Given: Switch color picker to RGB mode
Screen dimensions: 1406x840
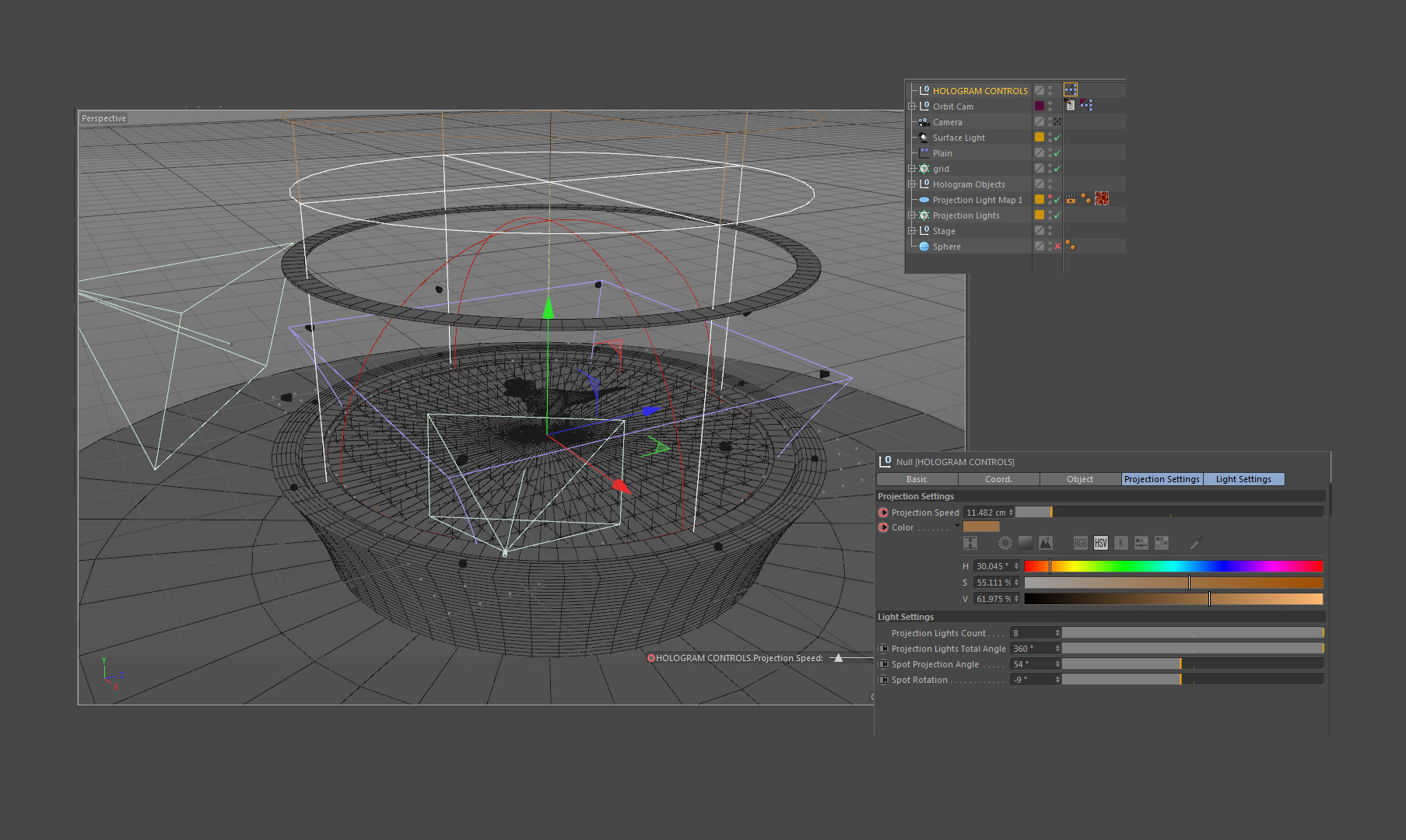Looking at the screenshot, I should (x=1080, y=543).
